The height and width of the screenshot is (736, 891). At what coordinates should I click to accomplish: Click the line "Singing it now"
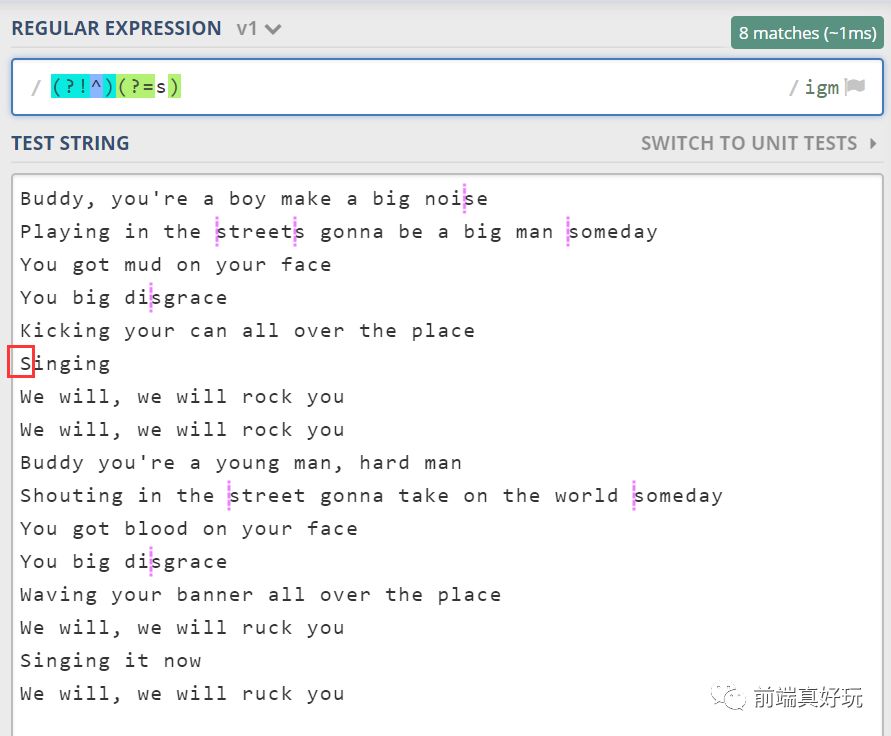pyautogui.click(x=111, y=660)
